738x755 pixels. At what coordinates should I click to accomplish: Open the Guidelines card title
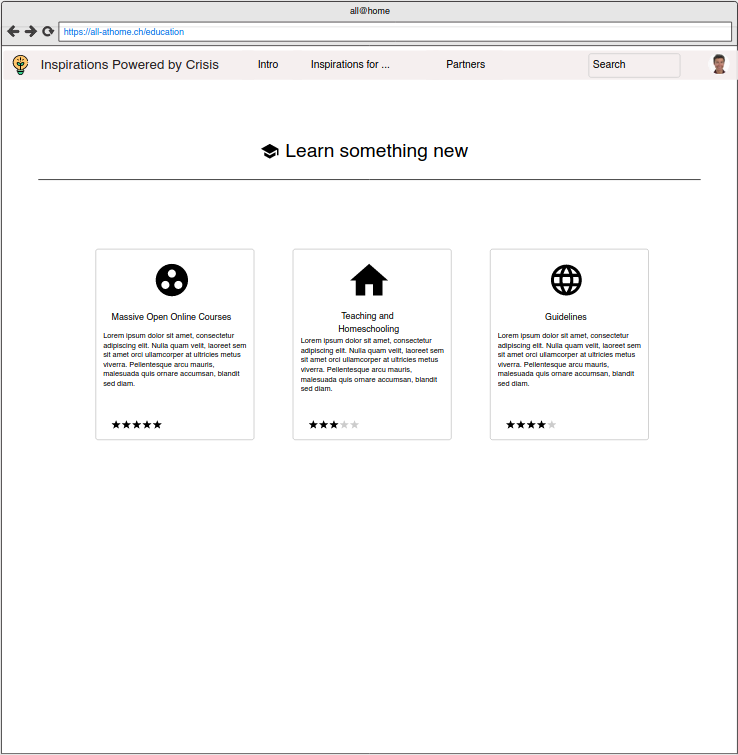point(566,317)
